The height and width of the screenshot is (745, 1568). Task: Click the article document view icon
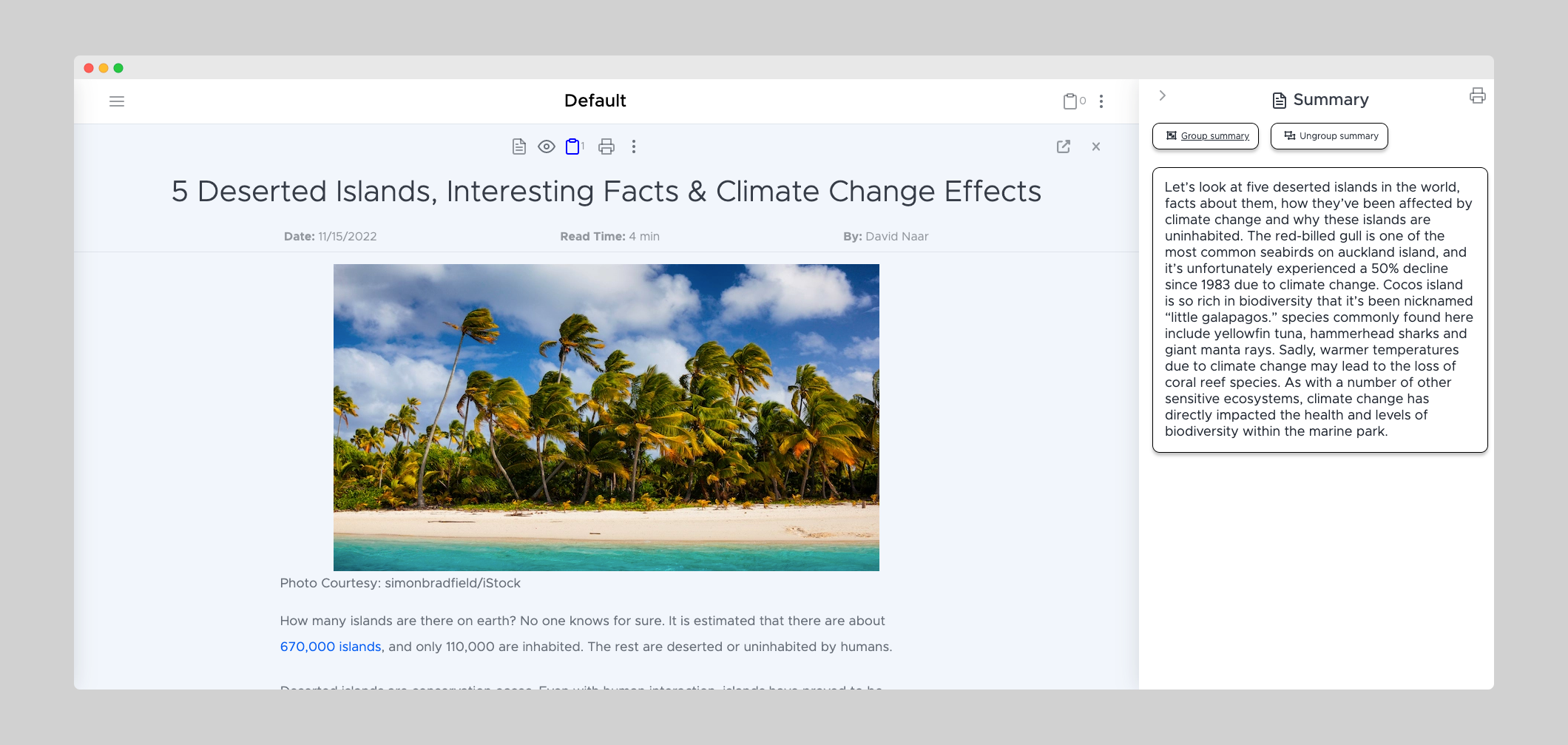(519, 146)
